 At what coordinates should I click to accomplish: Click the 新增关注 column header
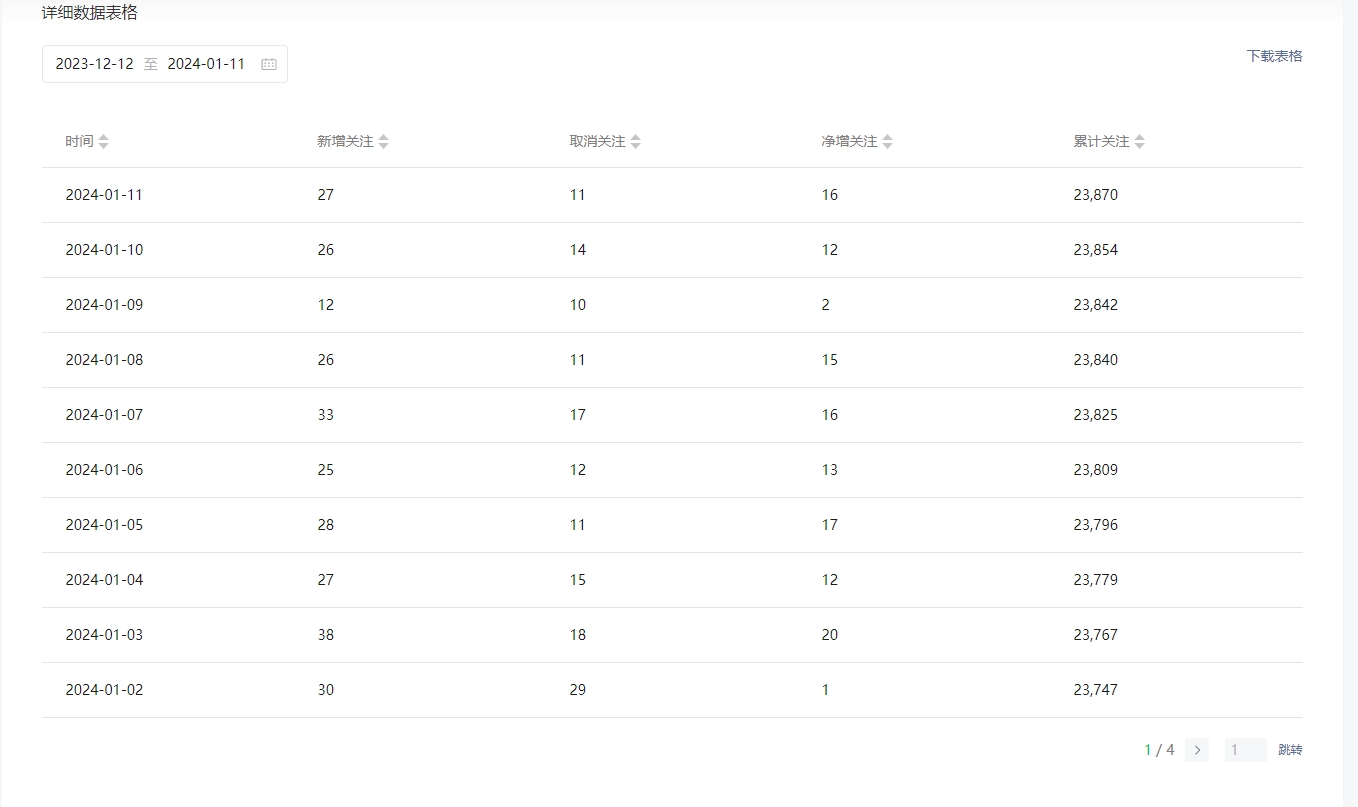[x=345, y=142]
